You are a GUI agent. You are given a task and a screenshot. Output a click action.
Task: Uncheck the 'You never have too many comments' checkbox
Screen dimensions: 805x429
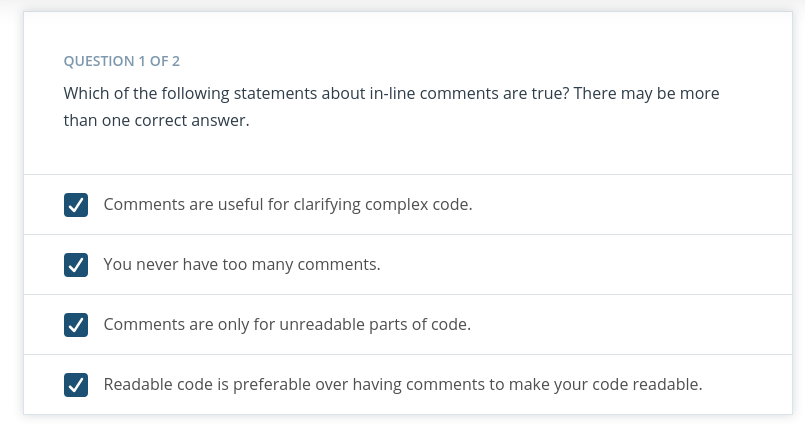(x=76, y=265)
